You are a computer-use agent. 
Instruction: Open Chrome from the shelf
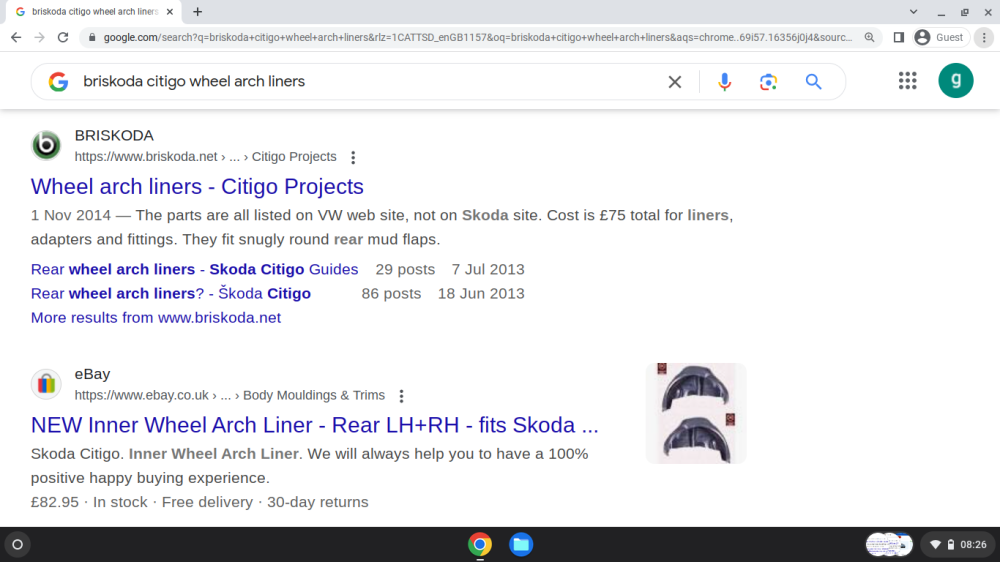pos(480,545)
